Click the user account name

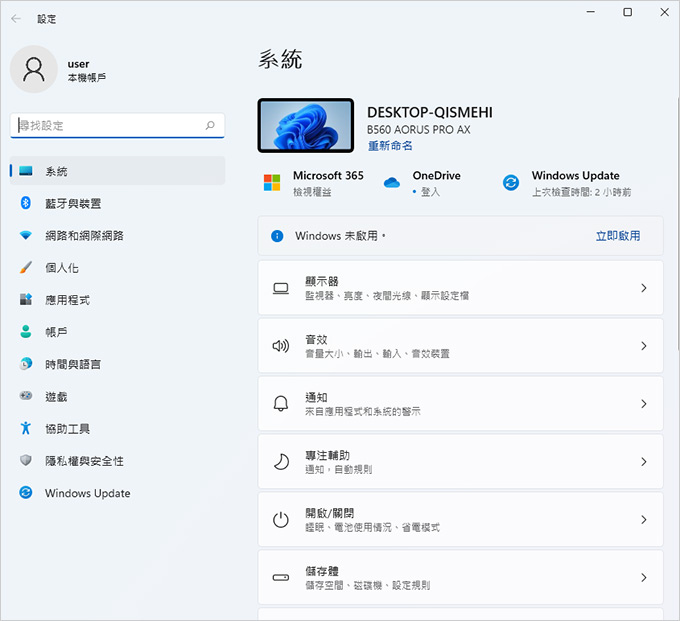tap(78, 64)
